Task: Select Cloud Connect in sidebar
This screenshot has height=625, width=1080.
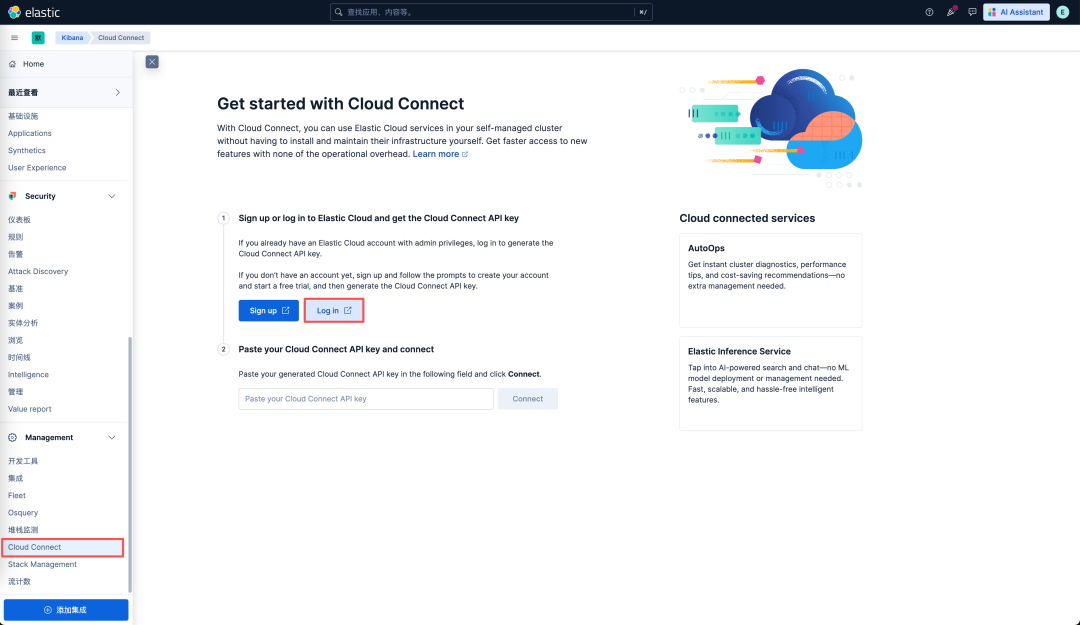Action: coord(63,547)
